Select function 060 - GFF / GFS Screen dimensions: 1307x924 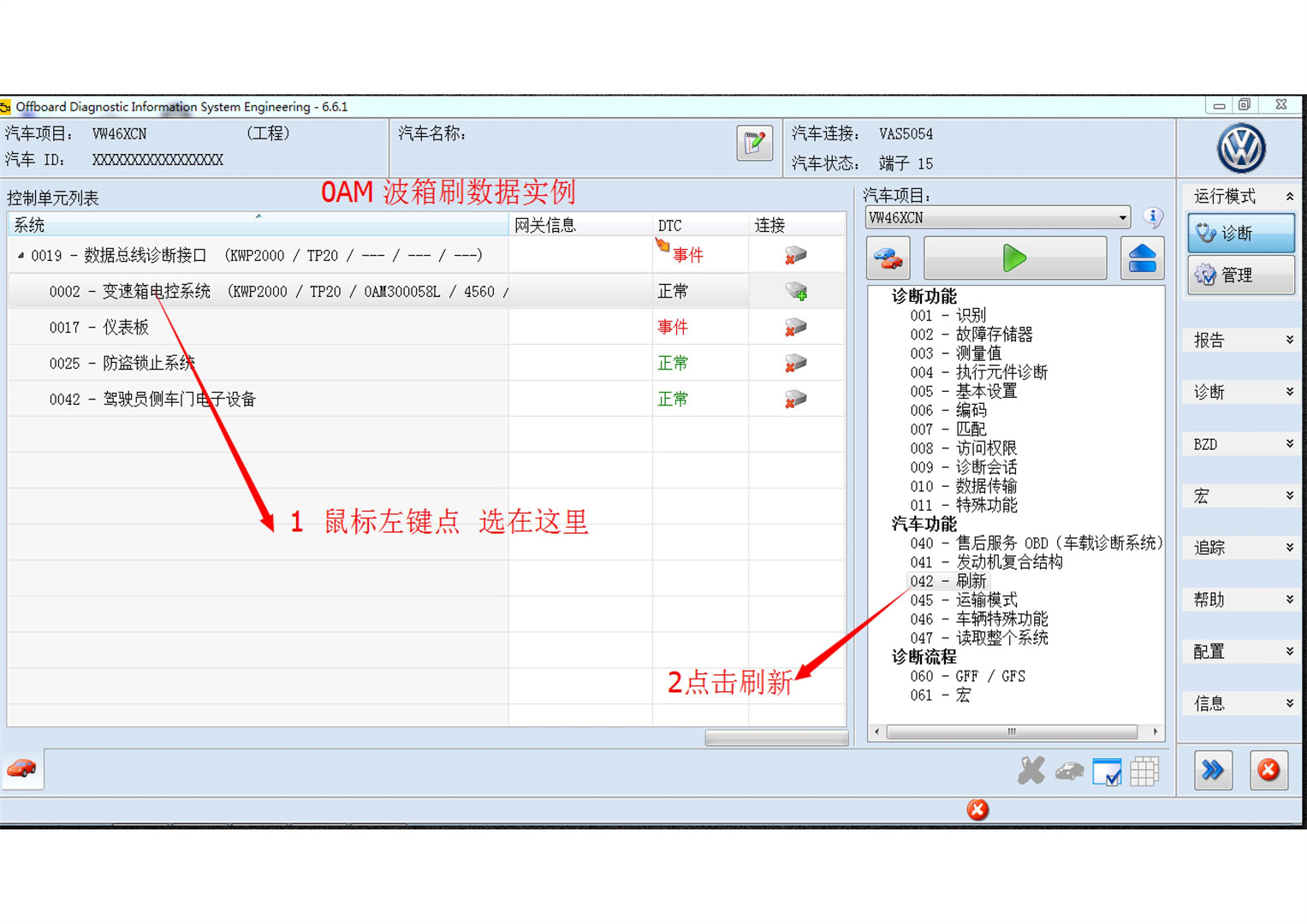[x=967, y=676]
